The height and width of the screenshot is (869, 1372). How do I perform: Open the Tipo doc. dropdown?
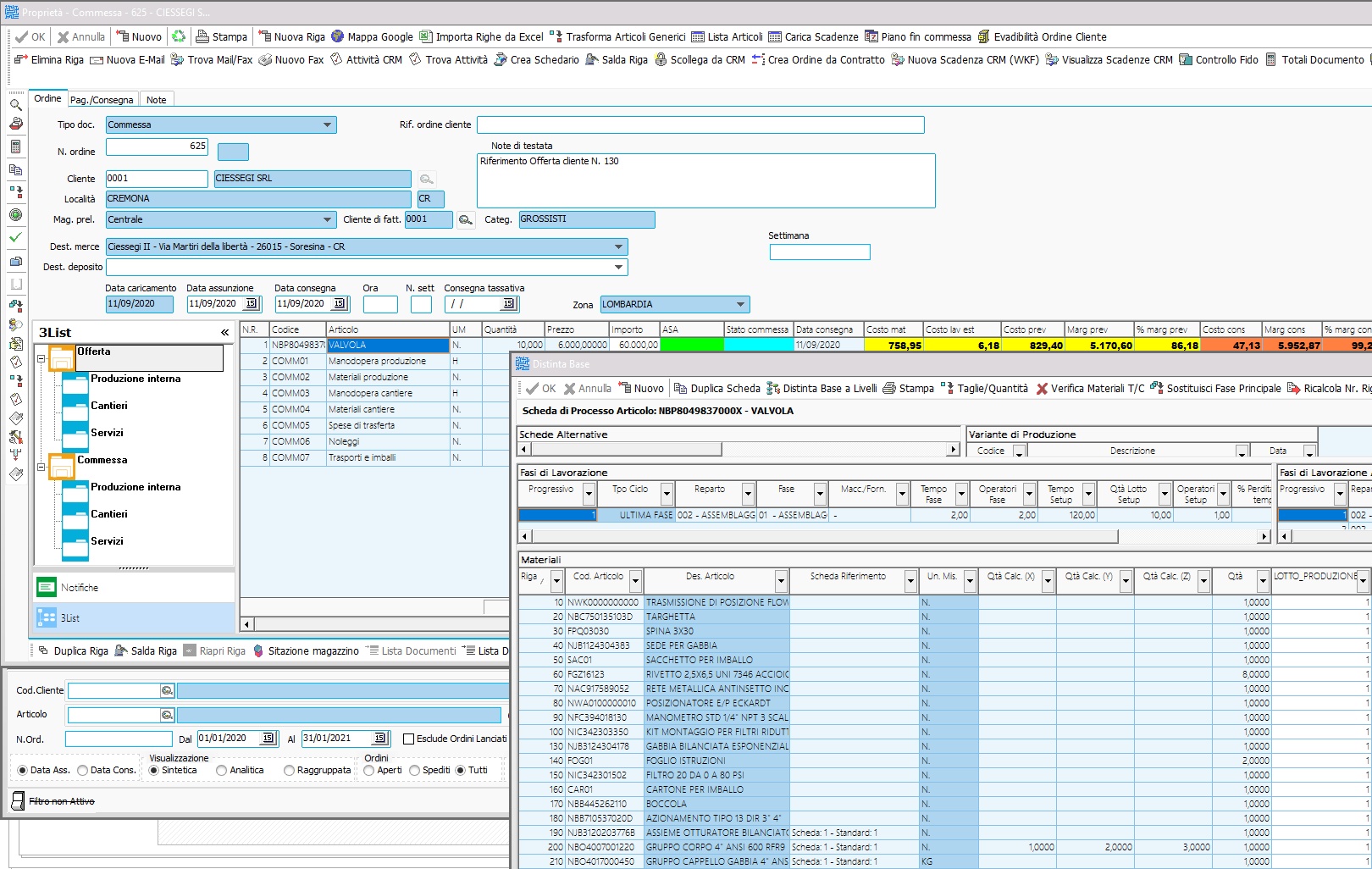327,125
